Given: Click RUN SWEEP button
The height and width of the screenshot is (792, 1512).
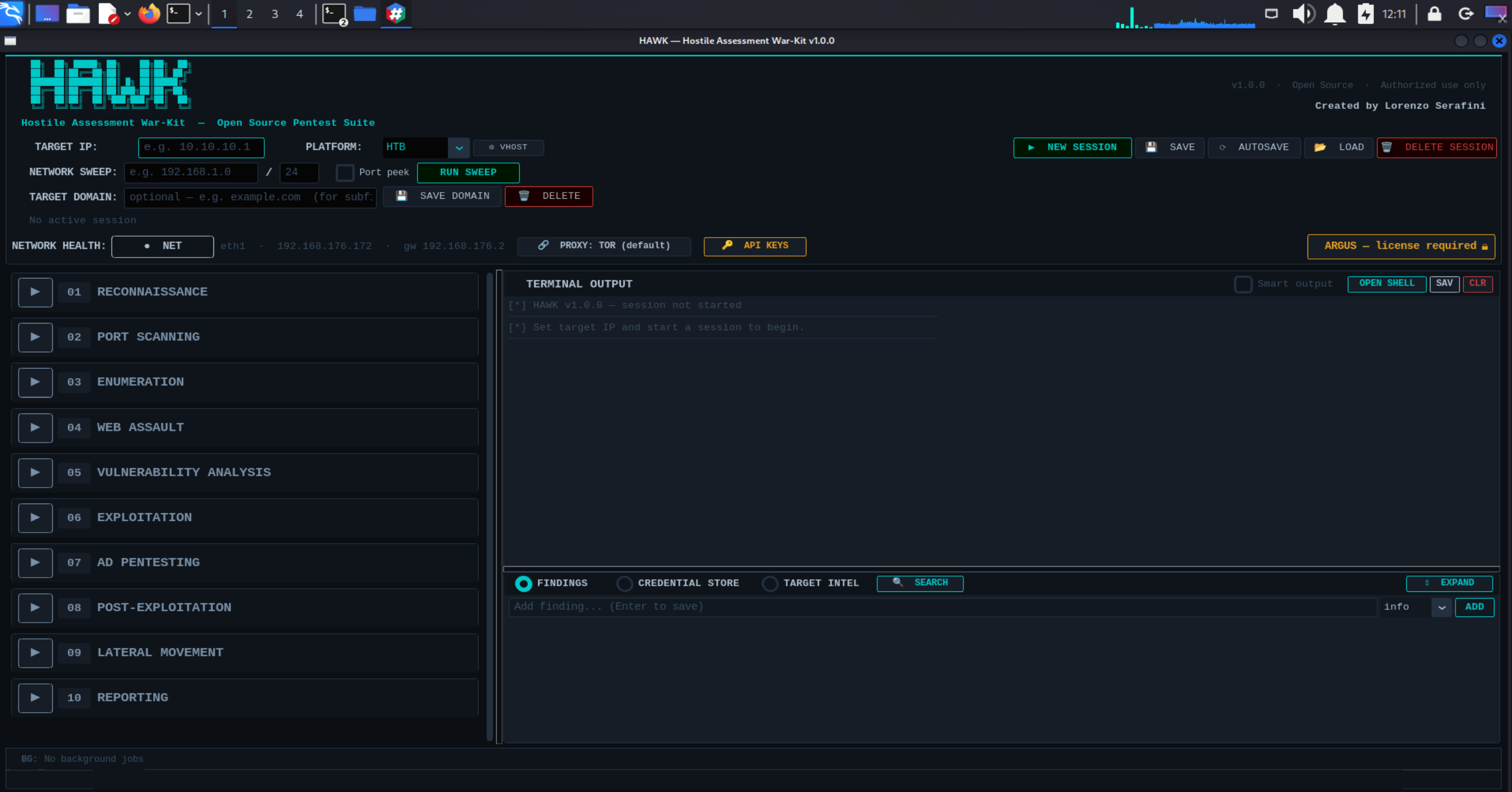Looking at the screenshot, I should point(469,173).
